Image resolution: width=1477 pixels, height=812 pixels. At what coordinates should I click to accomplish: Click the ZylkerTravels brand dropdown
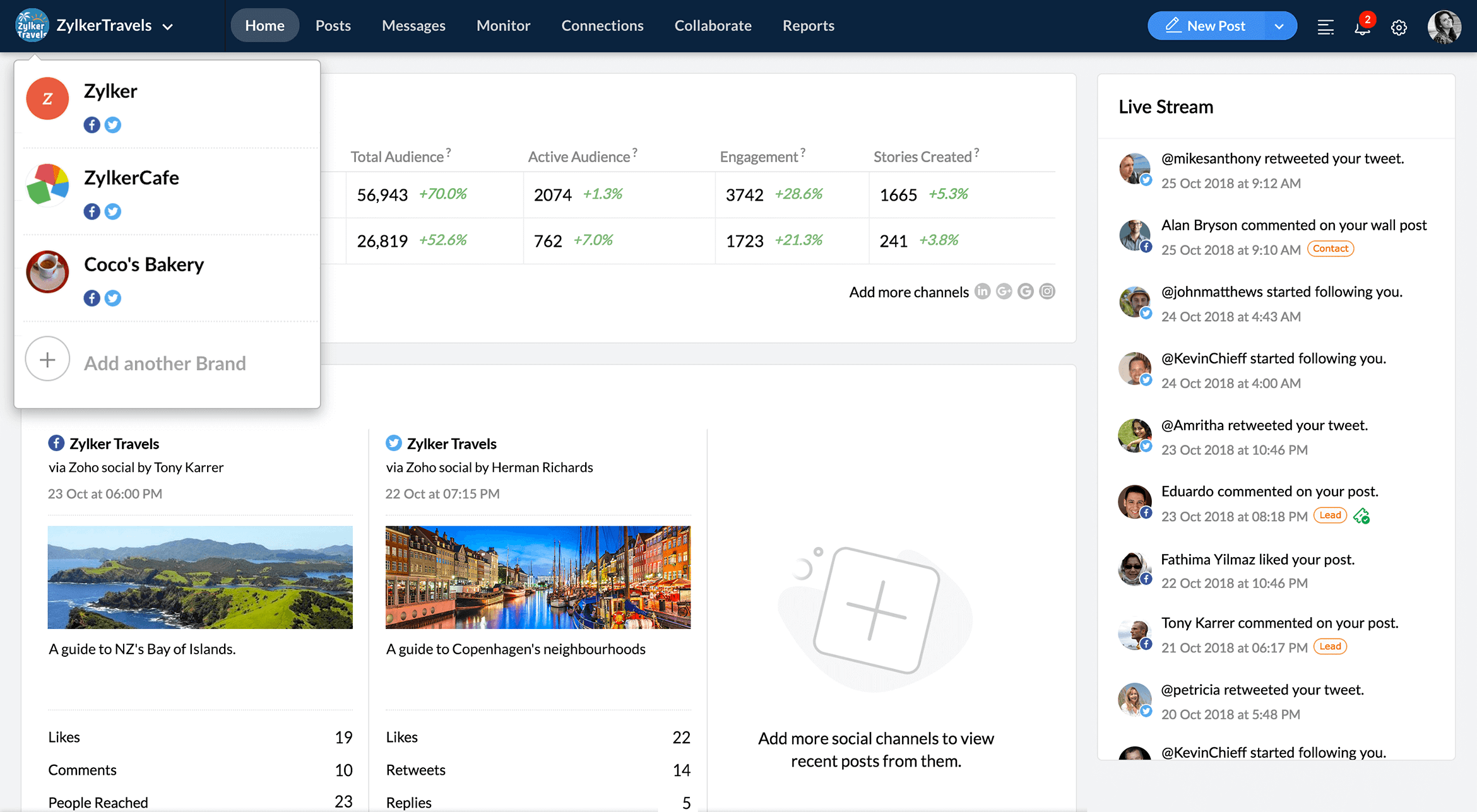click(113, 25)
